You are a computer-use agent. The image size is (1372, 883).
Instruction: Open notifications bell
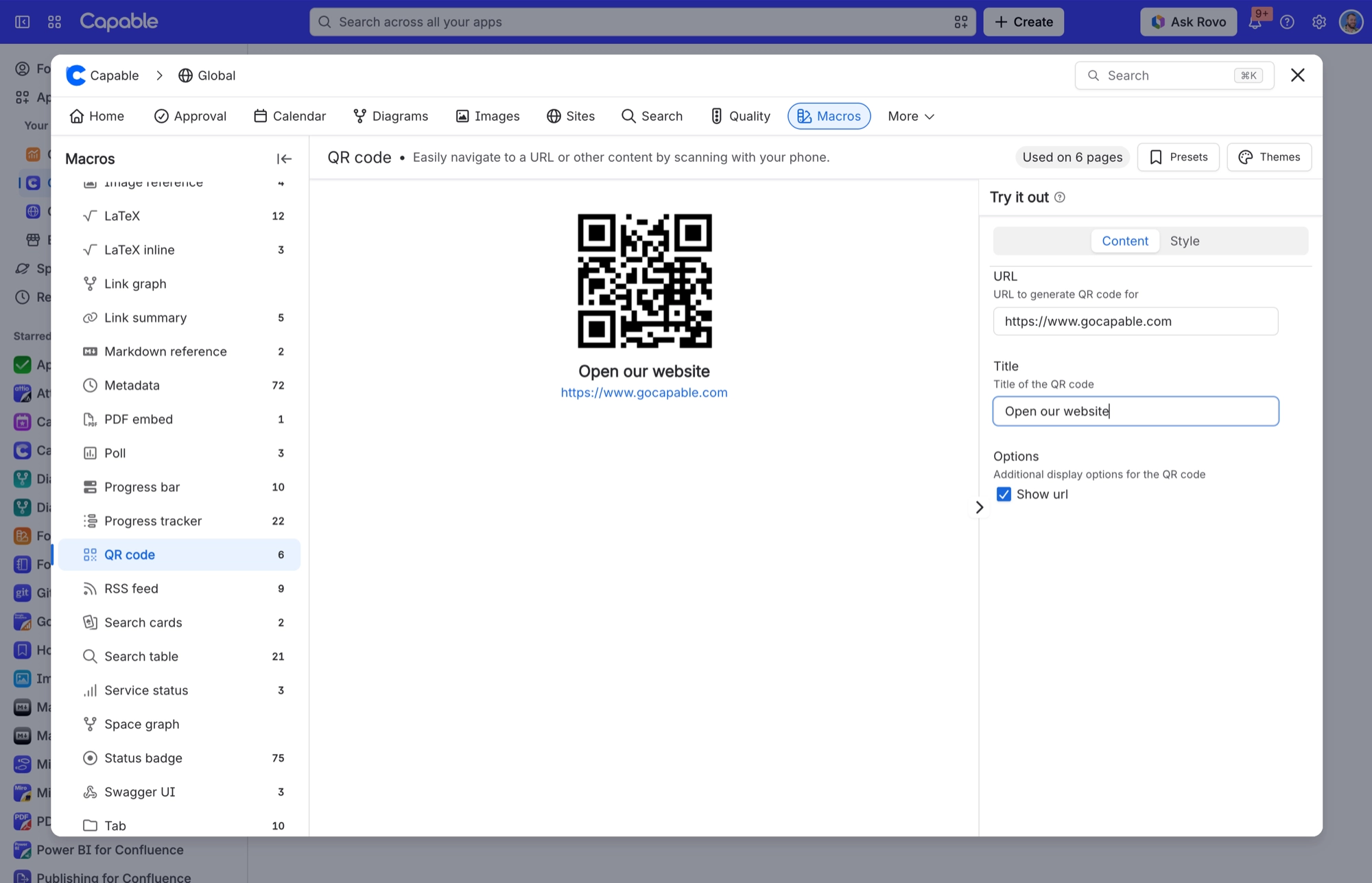(x=1255, y=22)
